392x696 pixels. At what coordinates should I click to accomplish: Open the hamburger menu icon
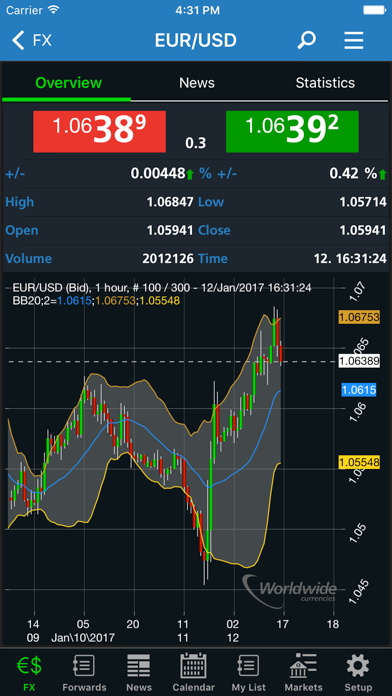tap(354, 40)
